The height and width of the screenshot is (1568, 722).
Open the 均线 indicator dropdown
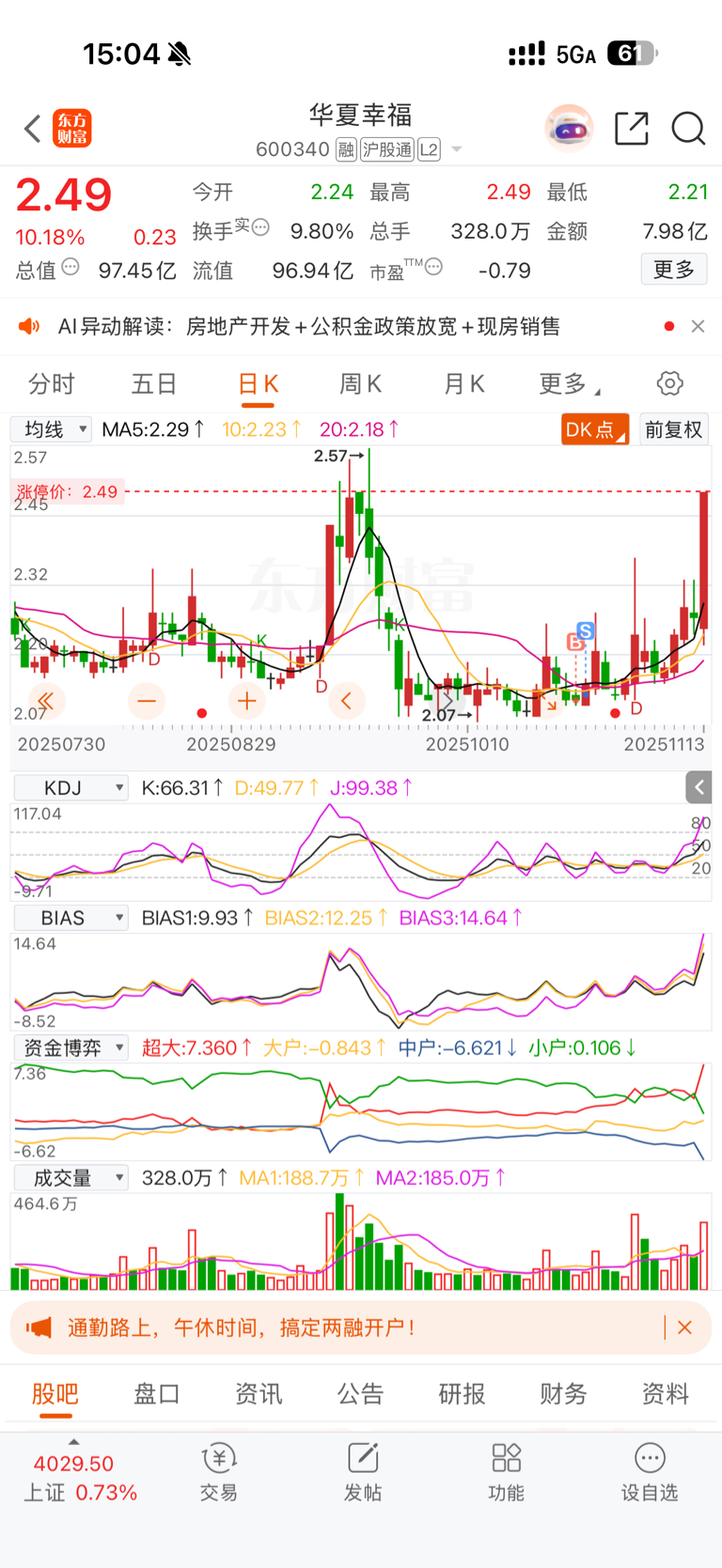(x=51, y=429)
